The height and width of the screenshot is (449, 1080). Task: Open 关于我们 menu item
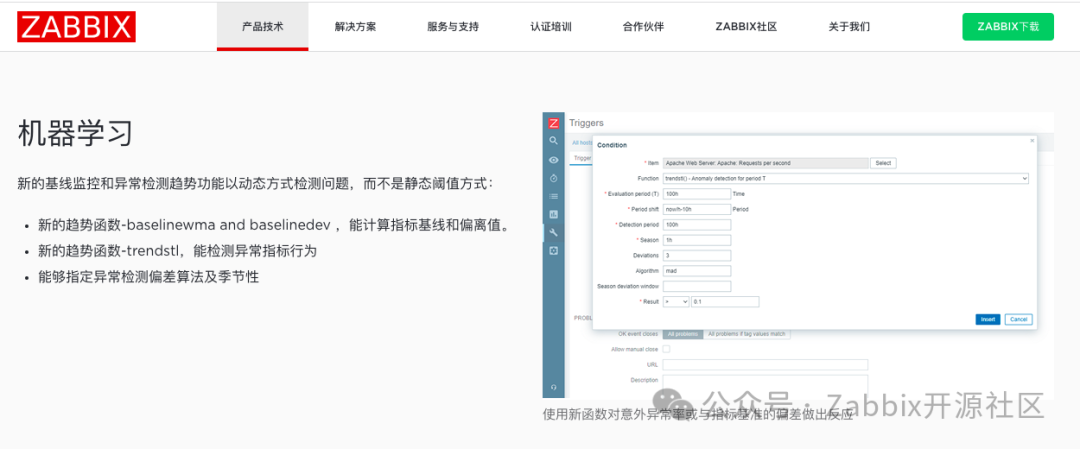tap(849, 27)
